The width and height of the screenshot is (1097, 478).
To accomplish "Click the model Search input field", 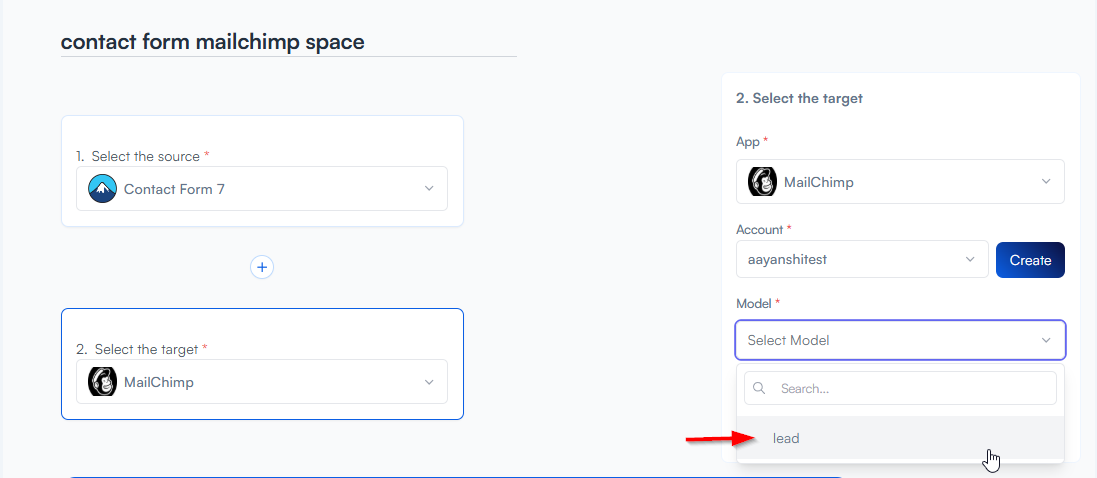I will point(910,388).
